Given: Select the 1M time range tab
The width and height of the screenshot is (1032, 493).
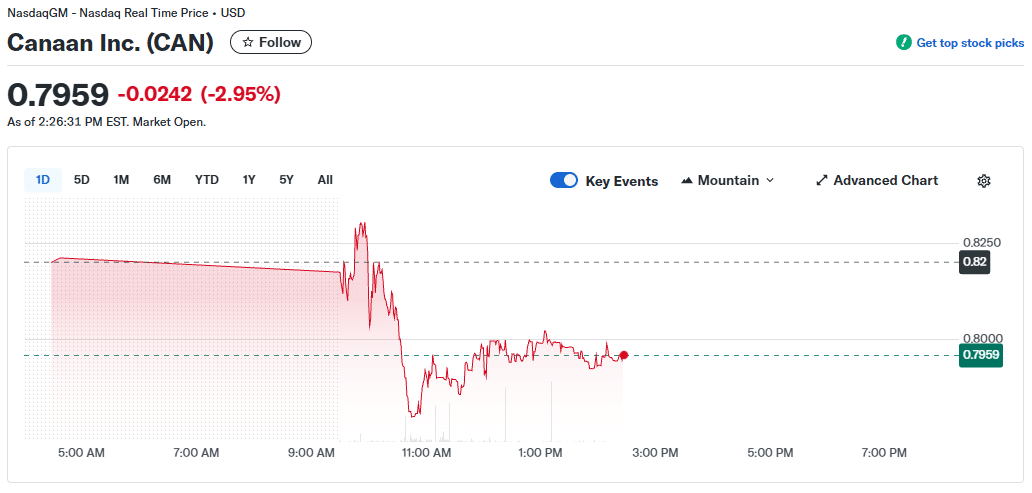Looking at the screenshot, I should tap(121, 180).
